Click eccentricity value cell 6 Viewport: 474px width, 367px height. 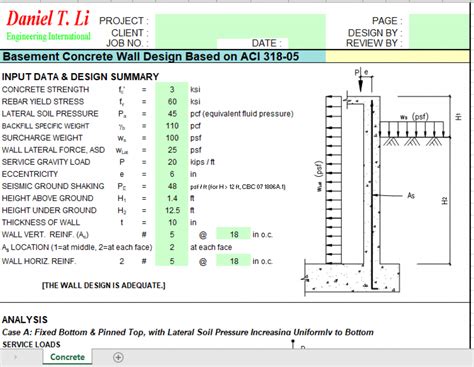172,174
